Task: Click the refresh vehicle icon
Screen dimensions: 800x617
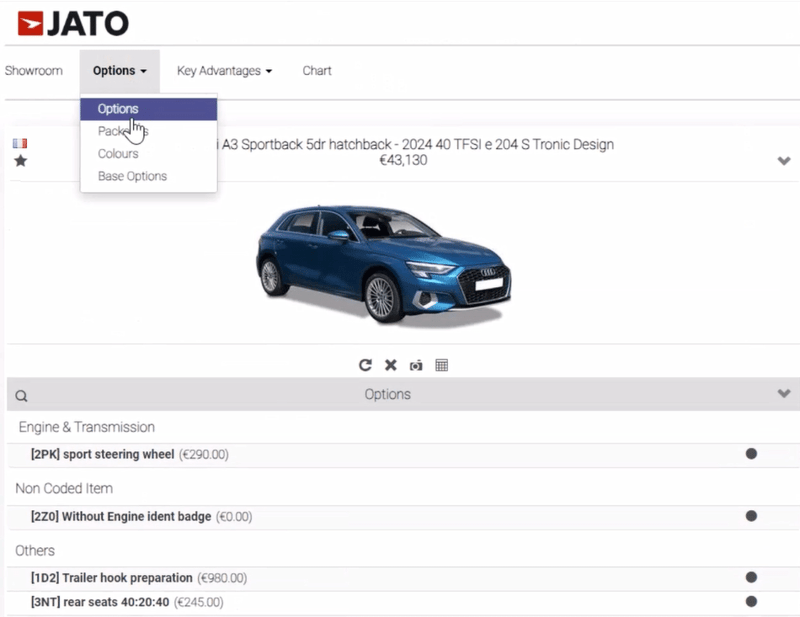Action: click(366, 364)
